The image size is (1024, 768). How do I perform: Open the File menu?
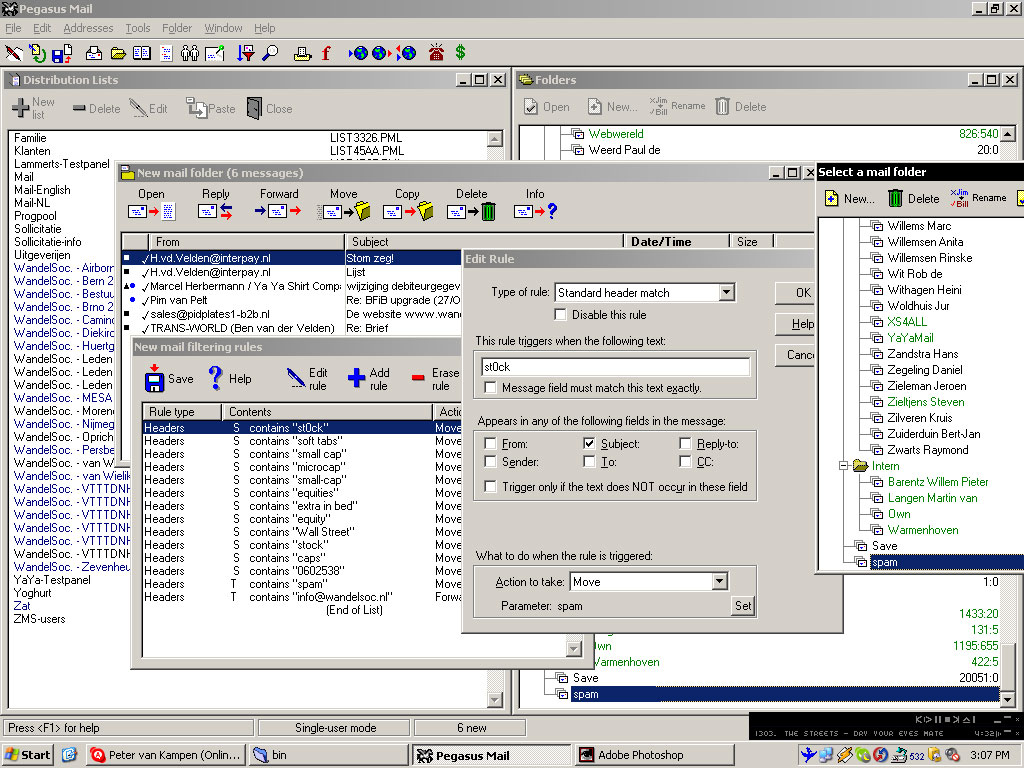(13, 28)
